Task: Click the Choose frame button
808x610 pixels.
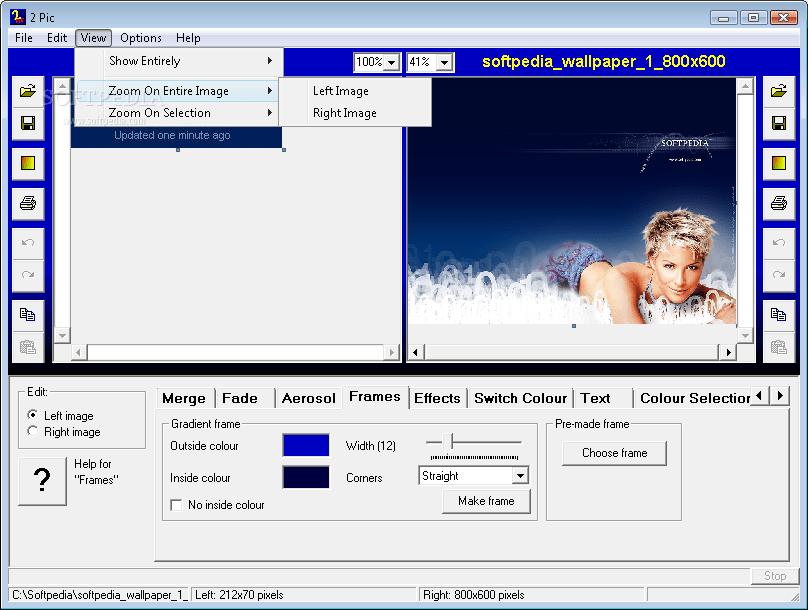Action: click(614, 453)
